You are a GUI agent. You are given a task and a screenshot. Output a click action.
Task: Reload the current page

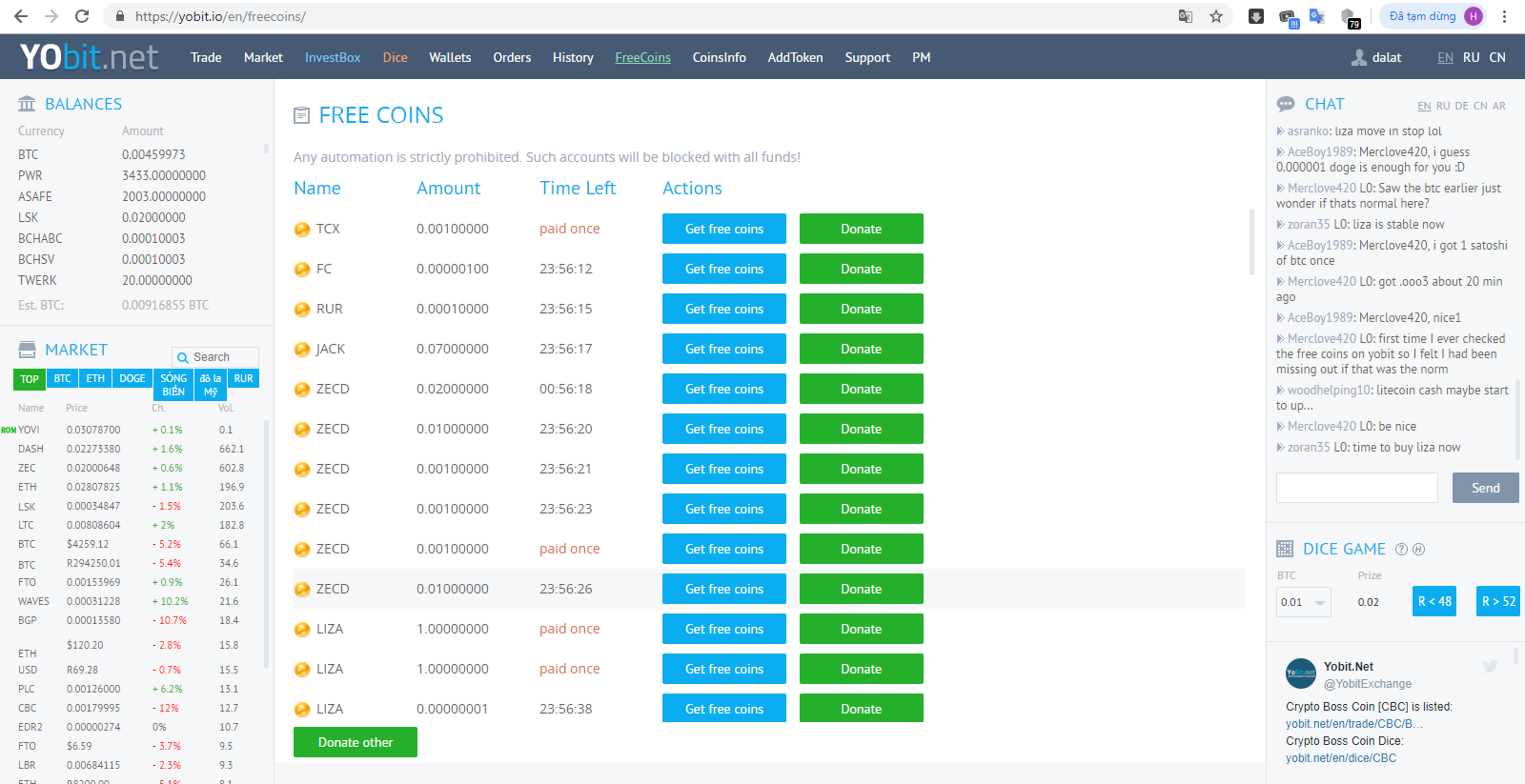pyautogui.click(x=82, y=16)
